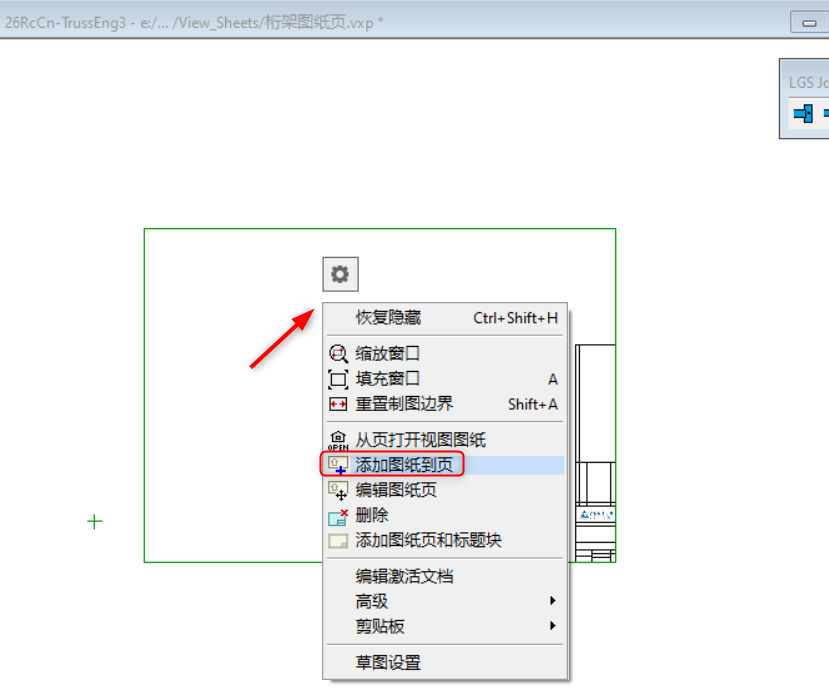Choose 编辑图纸页 from menu
Image resolution: width=829 pixels, height=698 pixels.
[x=445, y=490]
